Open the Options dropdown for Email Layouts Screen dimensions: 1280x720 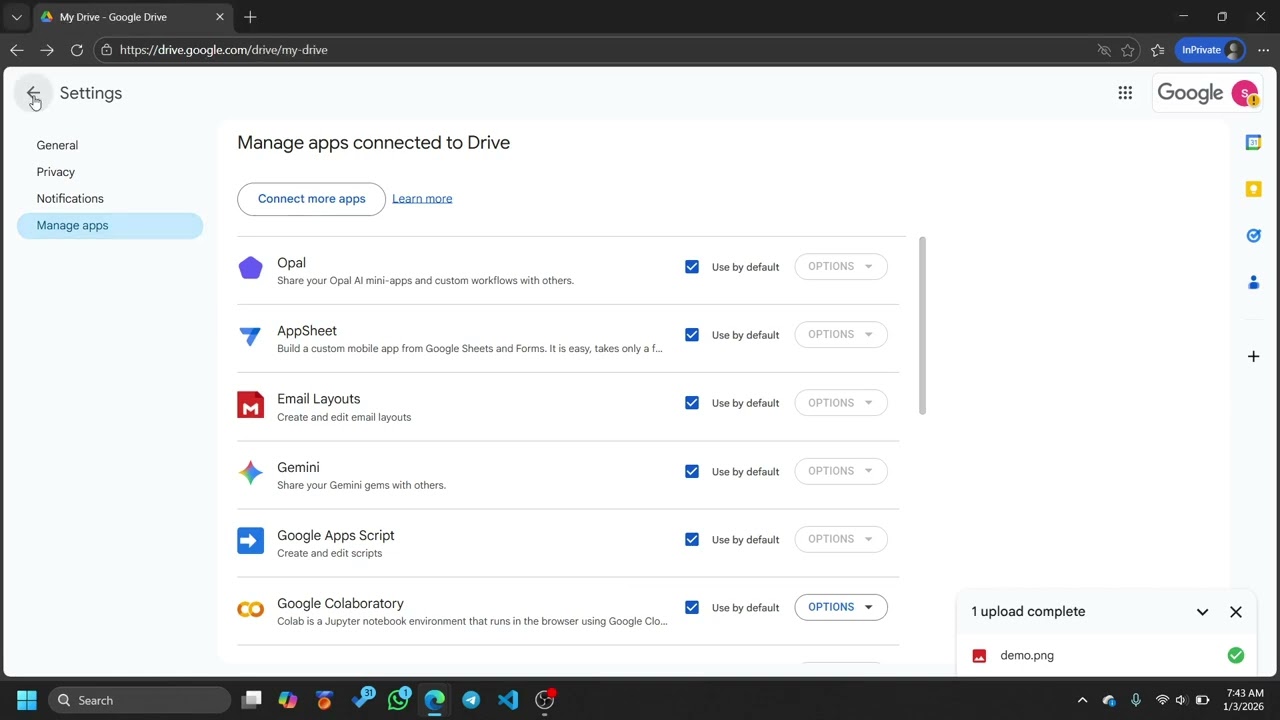pos(841,403)
